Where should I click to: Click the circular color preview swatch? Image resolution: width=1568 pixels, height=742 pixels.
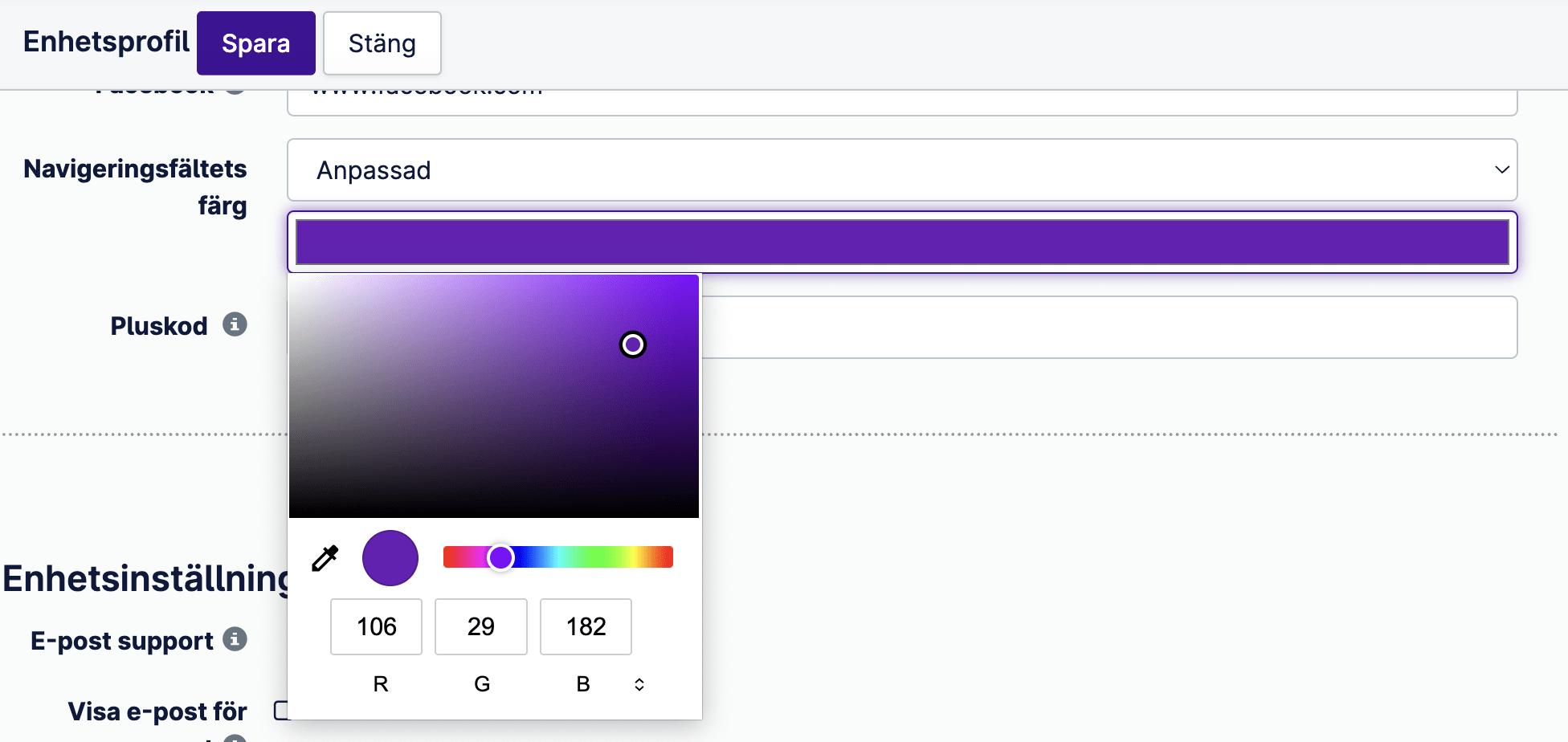[x=390, y=557]
